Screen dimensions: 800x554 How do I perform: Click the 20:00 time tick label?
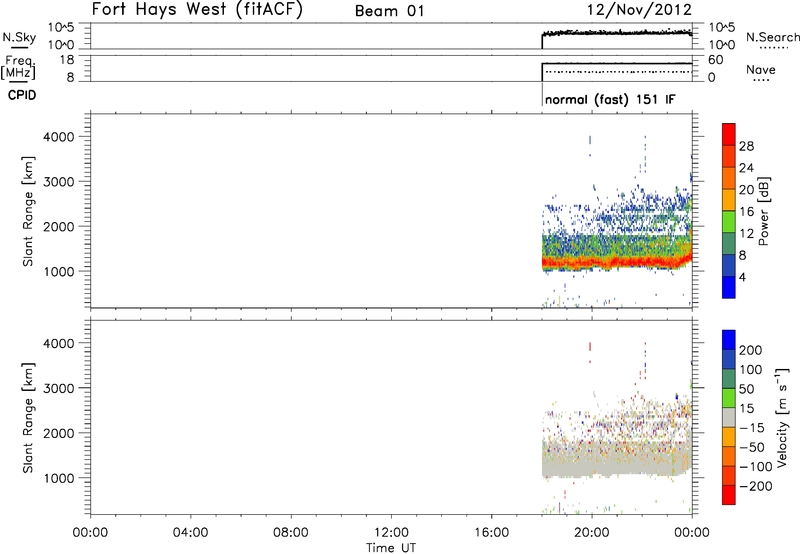pyautogui.click(x=592, y=533)
